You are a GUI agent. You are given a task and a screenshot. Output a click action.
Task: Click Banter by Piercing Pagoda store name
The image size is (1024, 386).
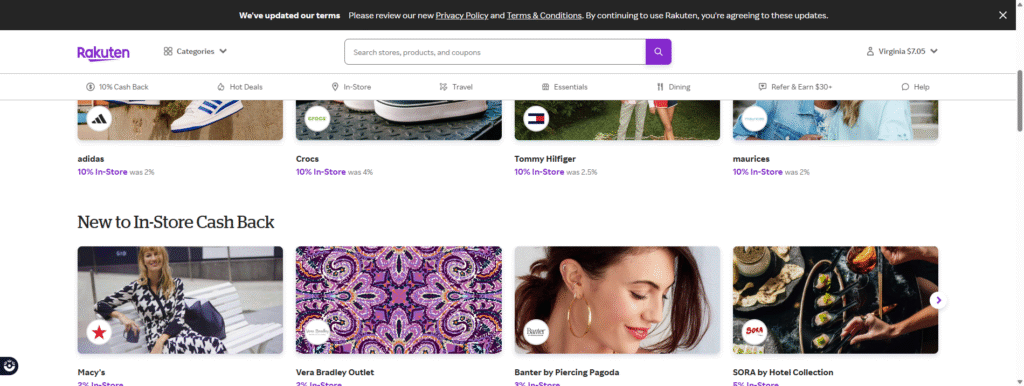tap(567, 372)
